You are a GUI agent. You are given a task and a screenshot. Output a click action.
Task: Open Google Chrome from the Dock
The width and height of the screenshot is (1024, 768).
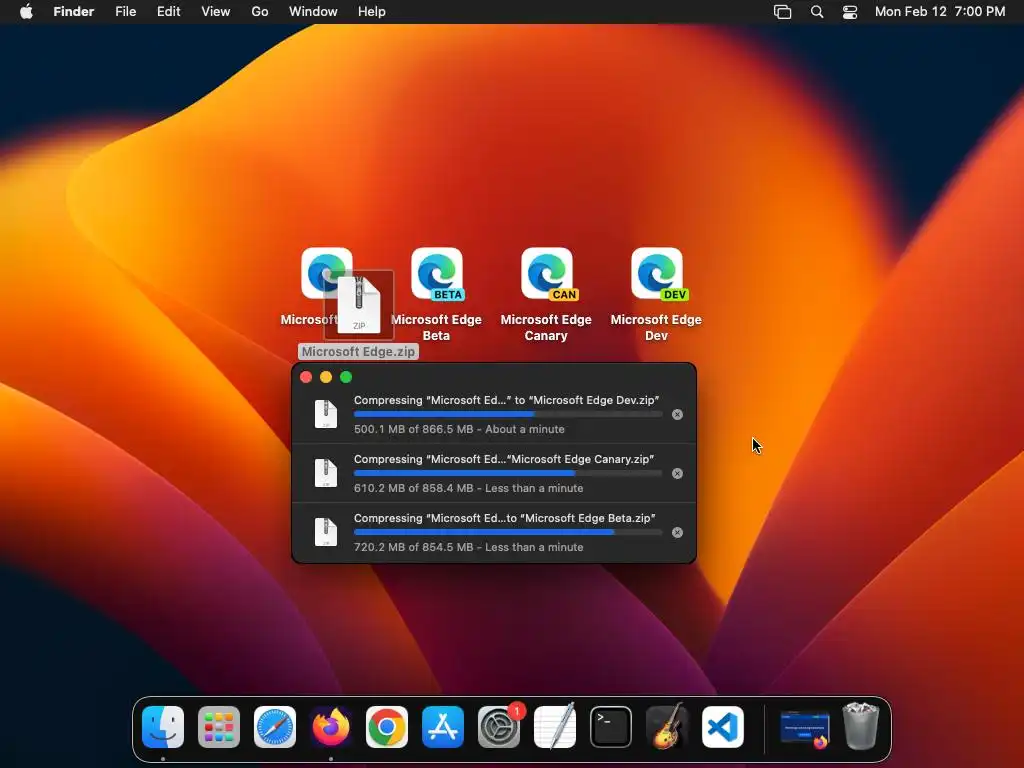[387, 727]
